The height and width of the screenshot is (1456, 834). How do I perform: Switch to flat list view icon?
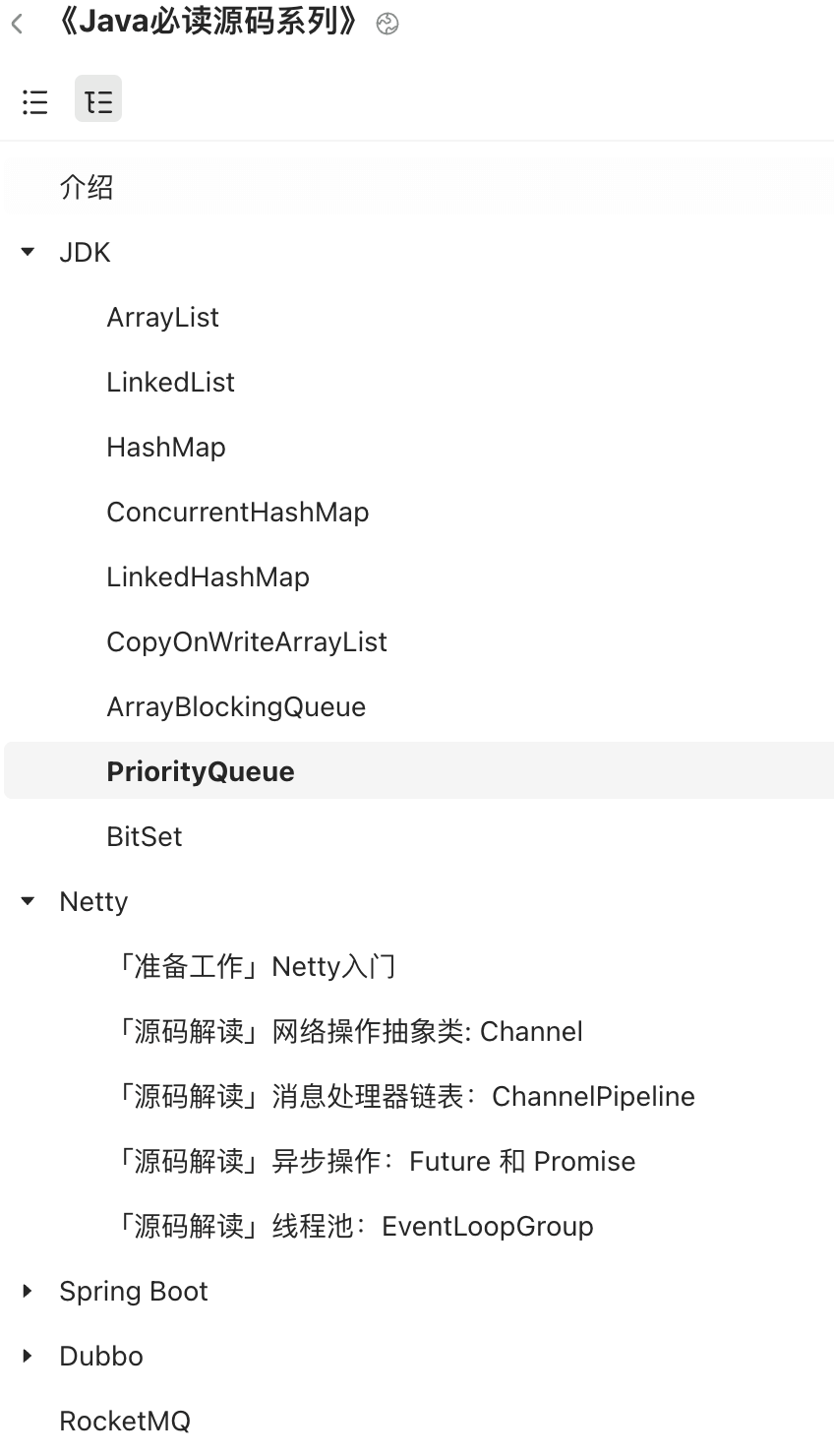pos(35,101)
